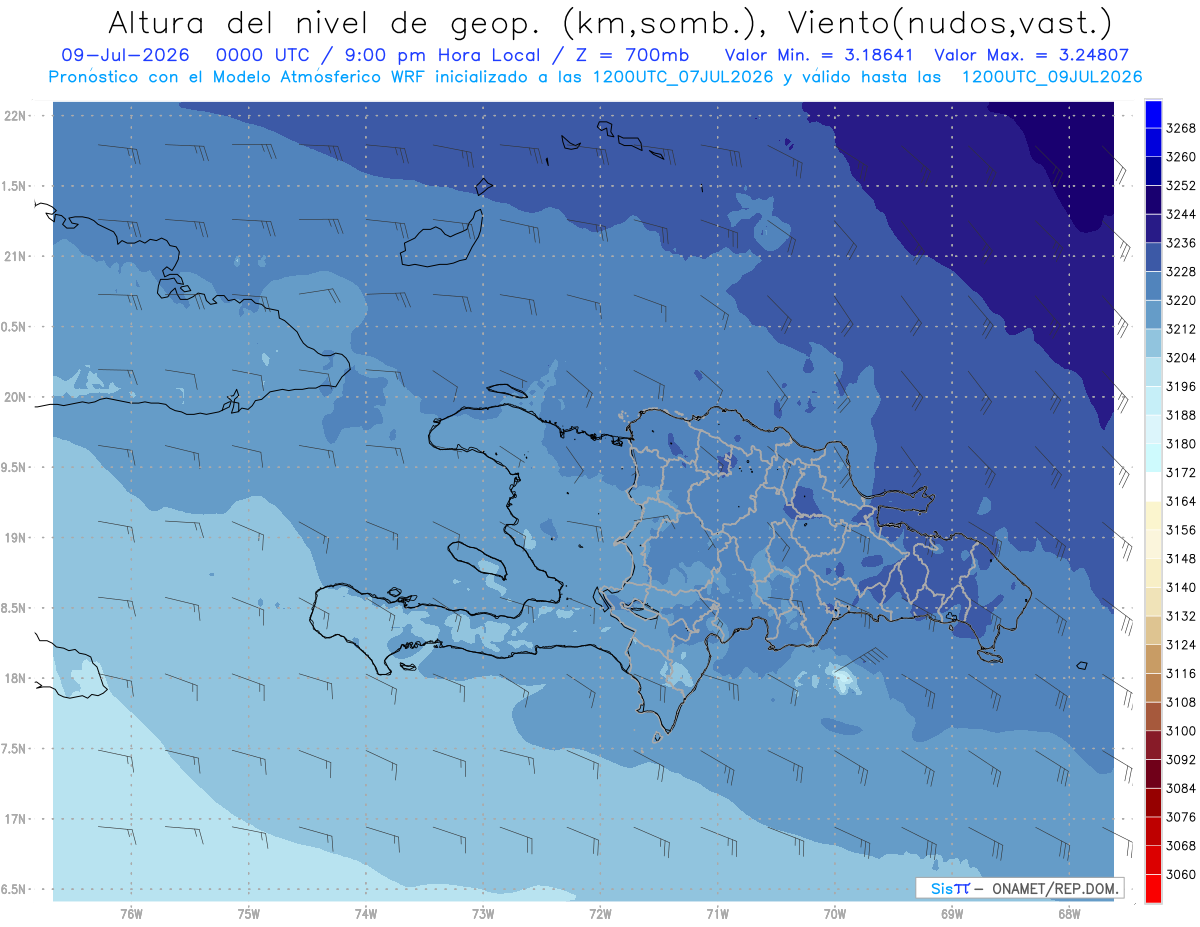1200x927 pixels.
Task: Click the '3060' colorbar value
Action: [x=1180, y=874]
